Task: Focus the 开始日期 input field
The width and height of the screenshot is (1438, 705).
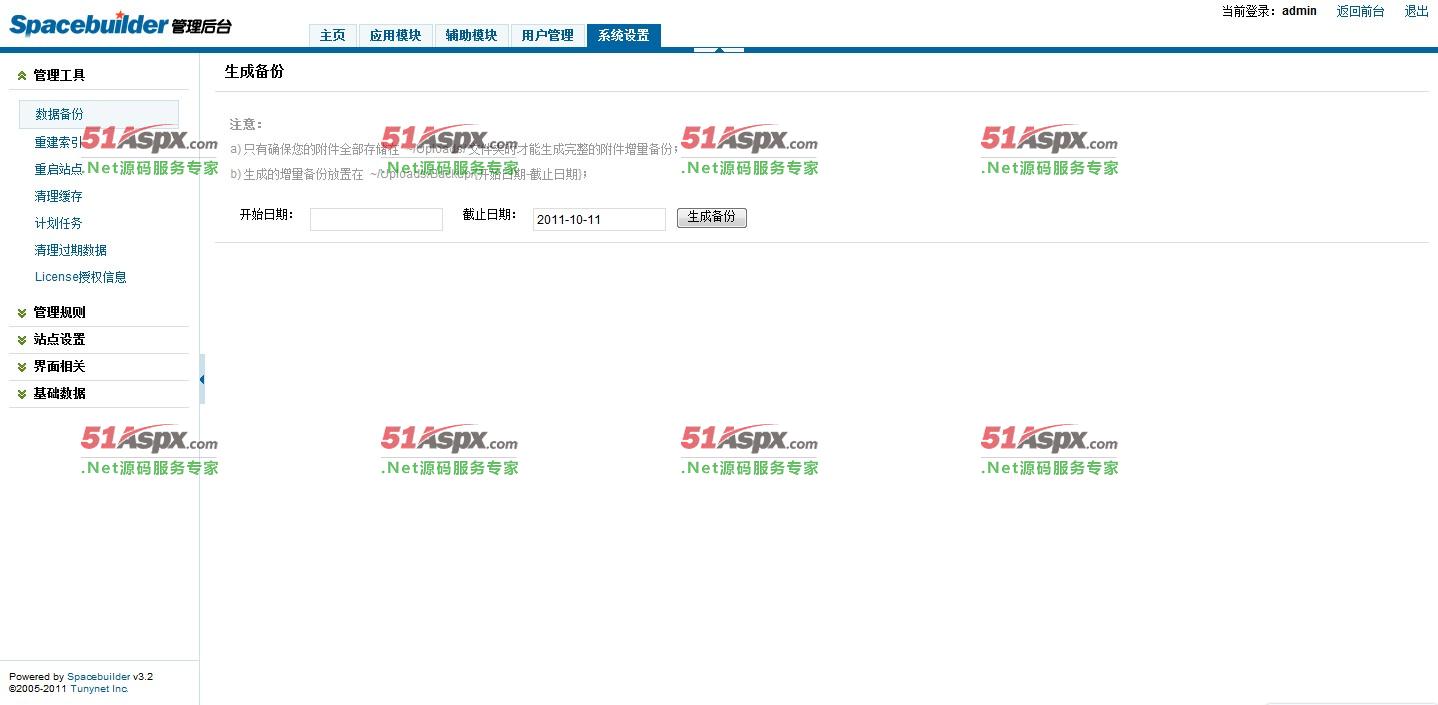Action: pyautogui.click(x=376, y=219)
